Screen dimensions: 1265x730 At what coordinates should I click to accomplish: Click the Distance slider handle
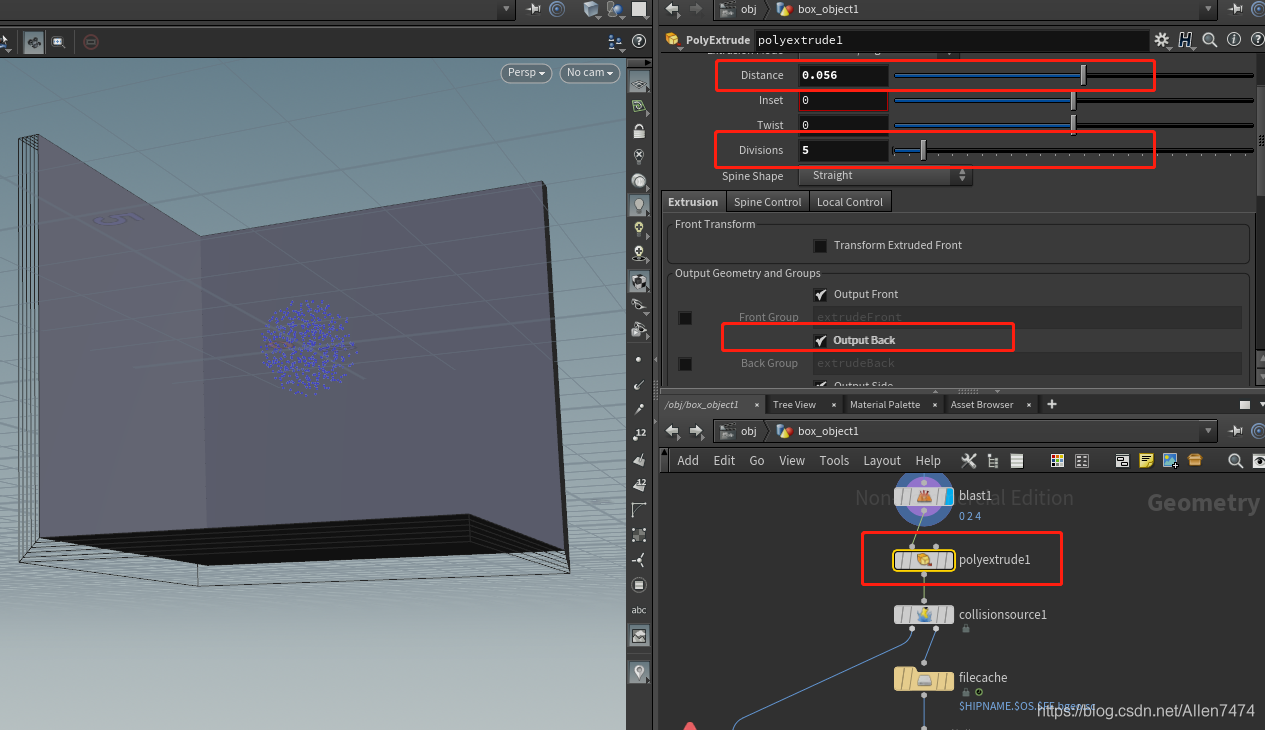click(1083, 75)
